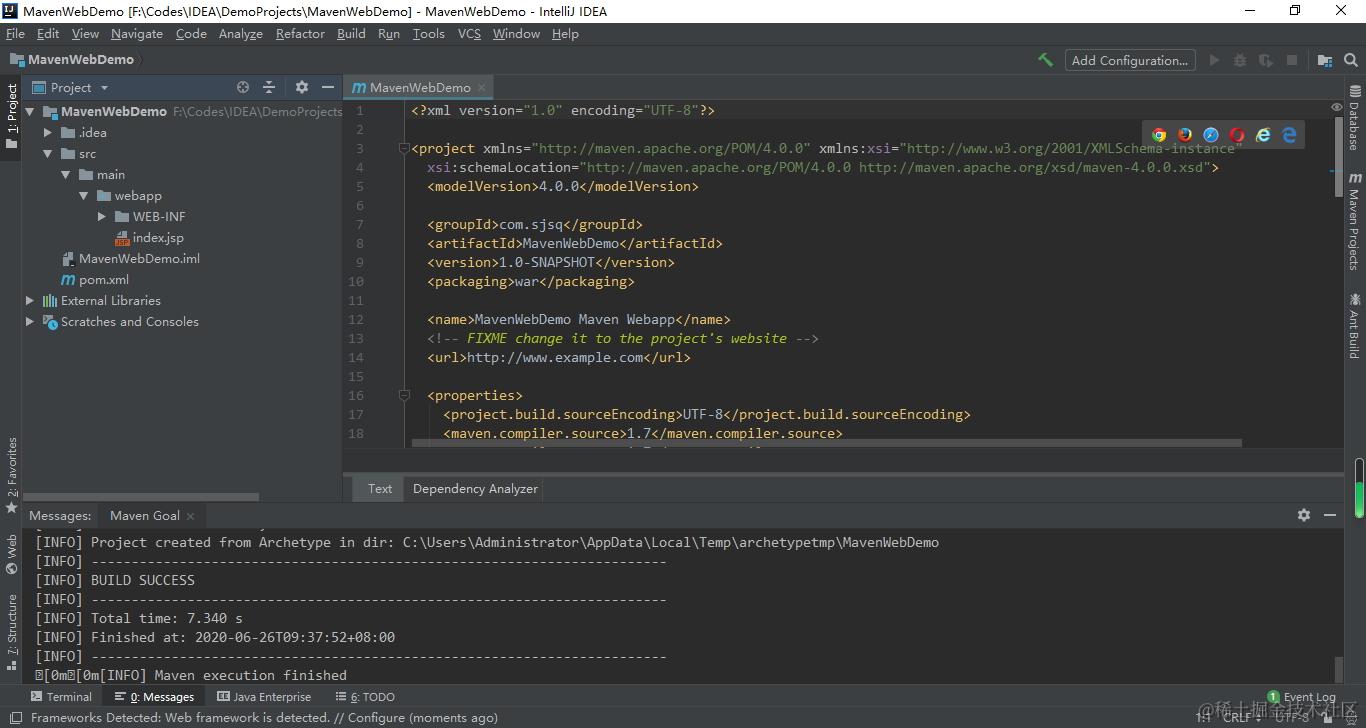The height and width of the screenshot is (728, 1366).
Task: Toggle the Web tool window button
Action: (11, 553)
